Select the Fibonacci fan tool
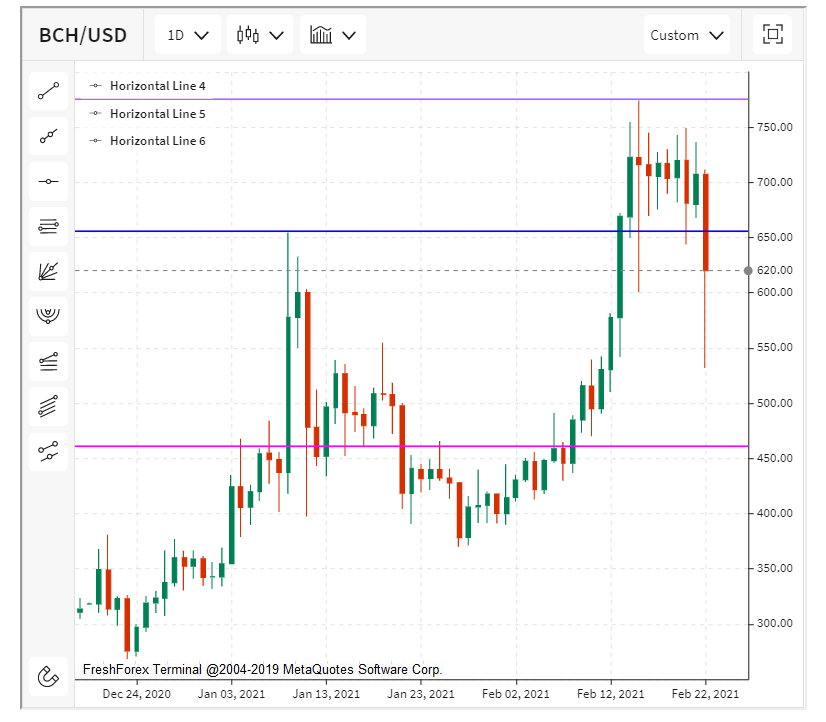The width and height of the screenshot is (826, 722). tap(48, 272)
